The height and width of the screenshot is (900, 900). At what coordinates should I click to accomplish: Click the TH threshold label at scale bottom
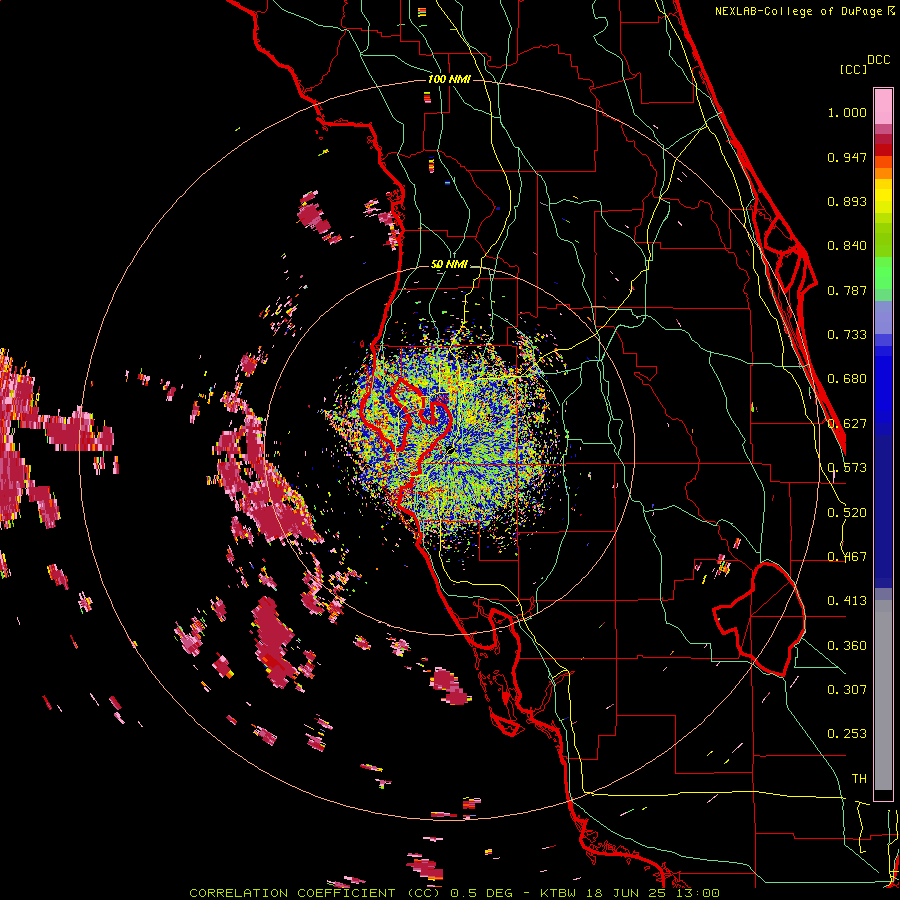pos(859,779)
